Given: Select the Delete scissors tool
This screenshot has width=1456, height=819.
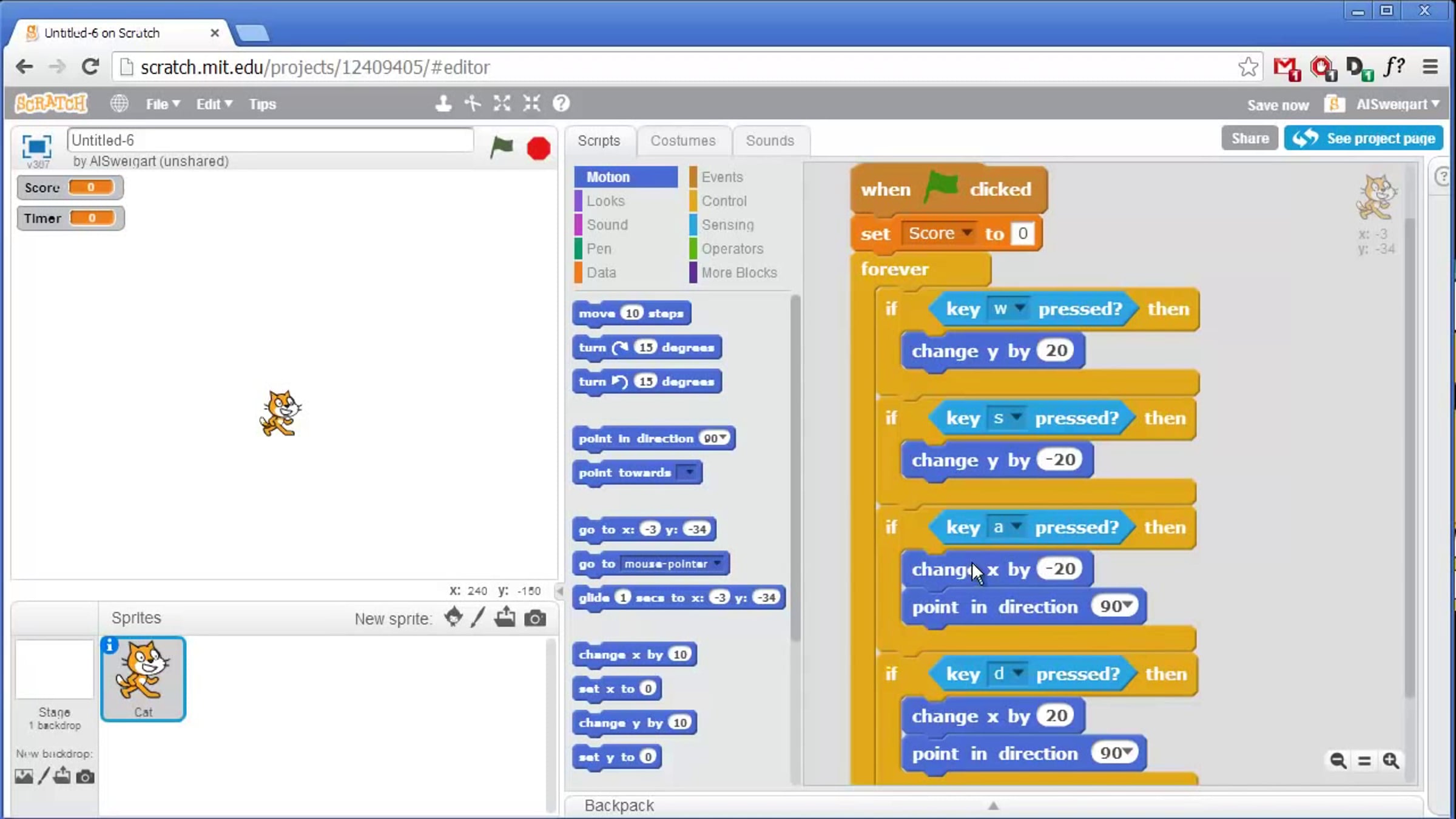Looking at the screenshot, I should click(473, 104).
